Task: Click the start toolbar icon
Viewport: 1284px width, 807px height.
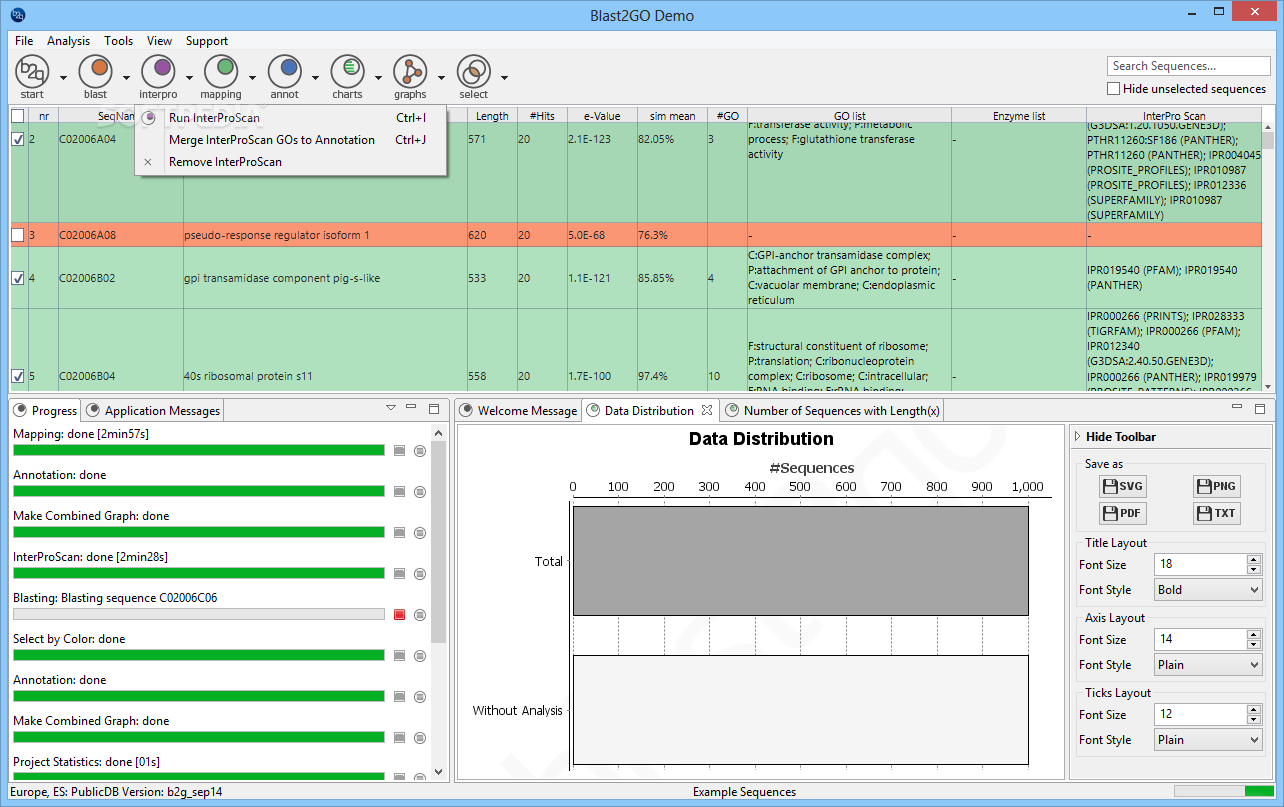Action: [32, 71]
